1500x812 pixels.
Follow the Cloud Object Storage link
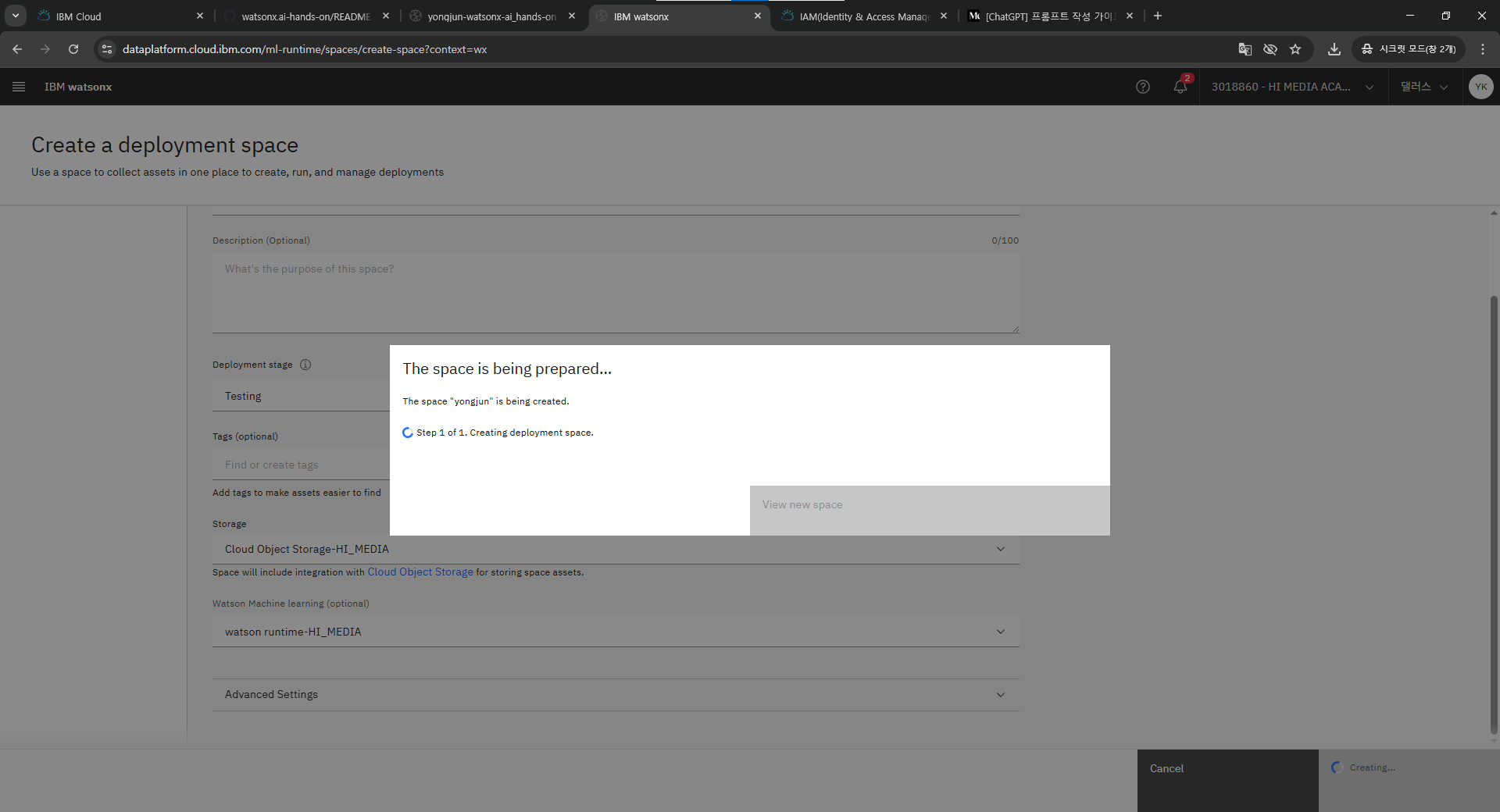(420, 572)
